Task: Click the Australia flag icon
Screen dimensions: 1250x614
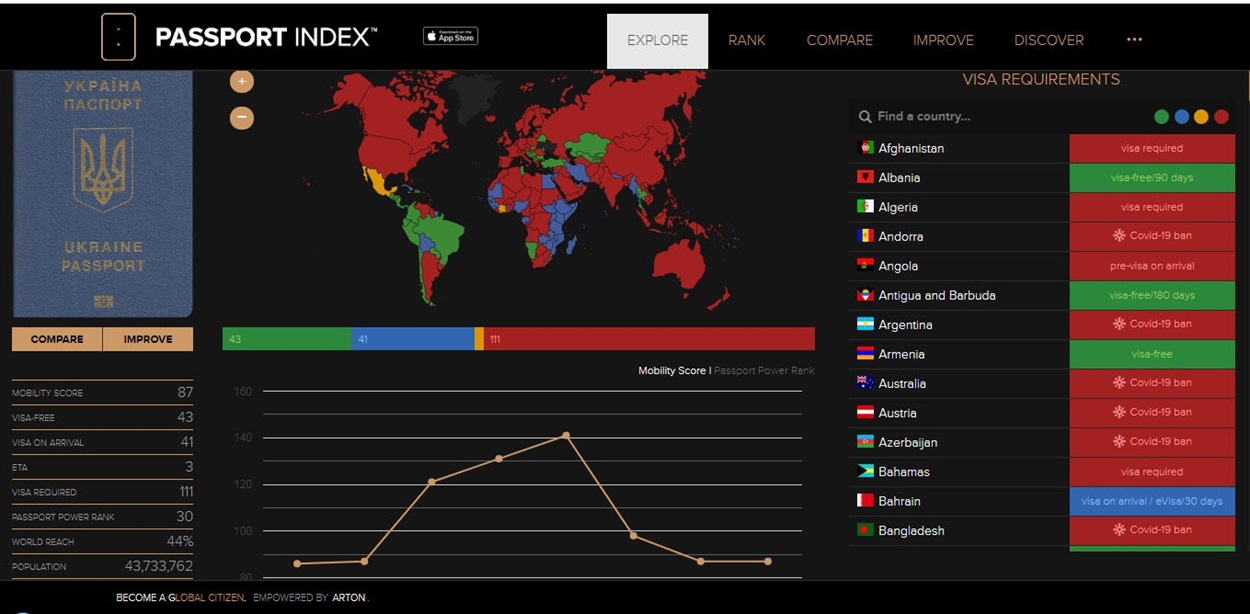Action: (x=865, y=383)
